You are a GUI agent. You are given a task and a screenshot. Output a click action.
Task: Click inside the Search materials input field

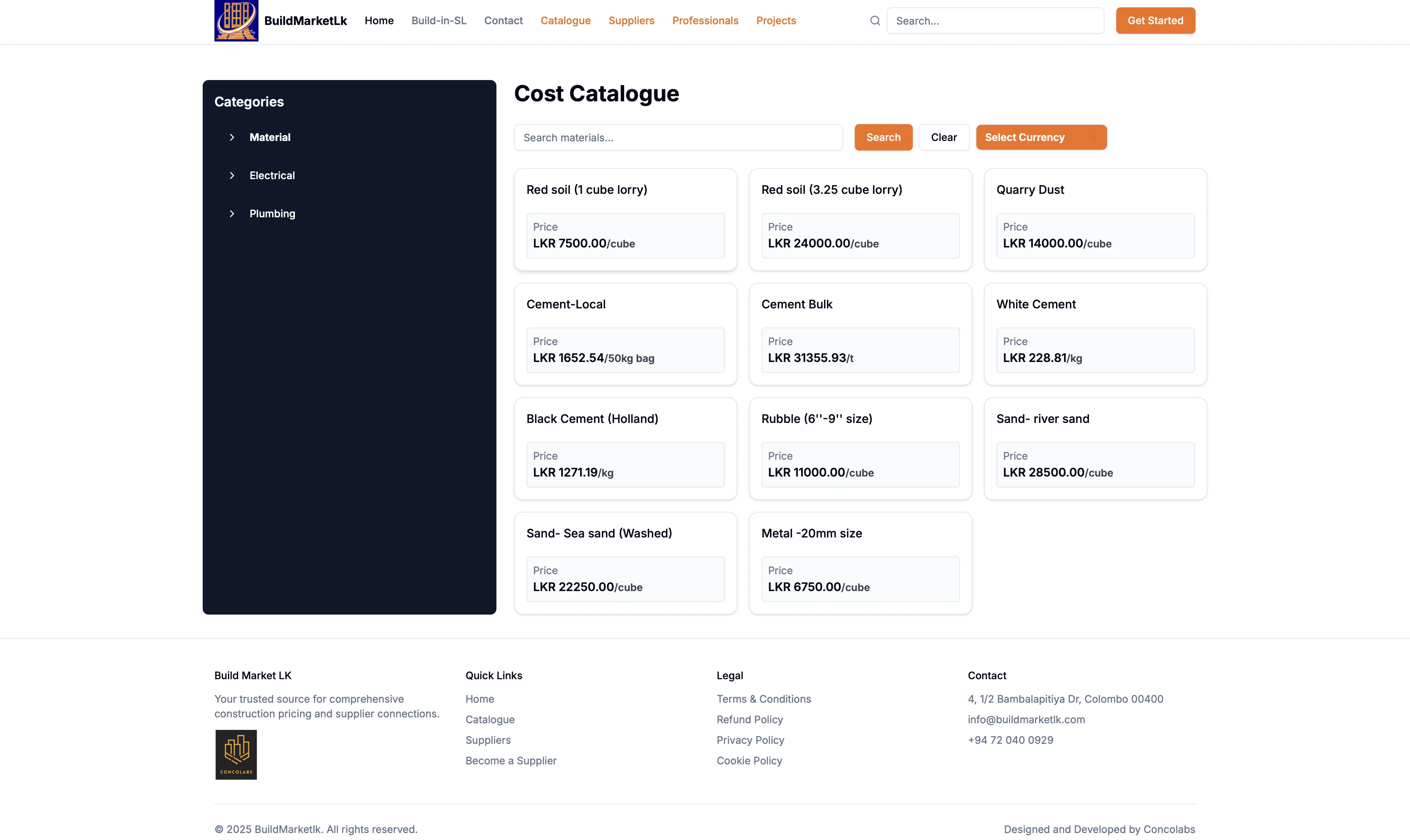click(x=677, y=137)
